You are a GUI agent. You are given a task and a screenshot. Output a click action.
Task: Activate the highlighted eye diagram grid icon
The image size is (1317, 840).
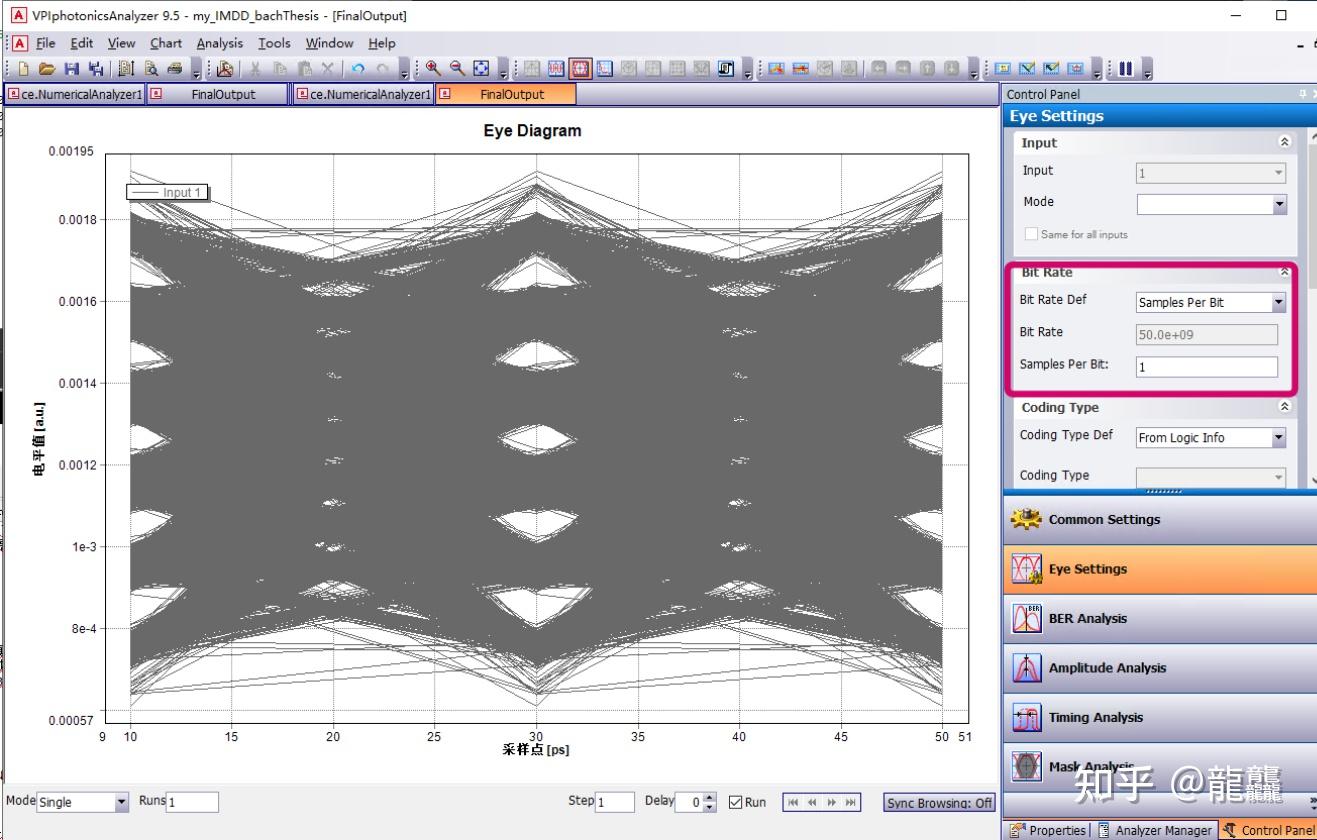click(579, 68)
